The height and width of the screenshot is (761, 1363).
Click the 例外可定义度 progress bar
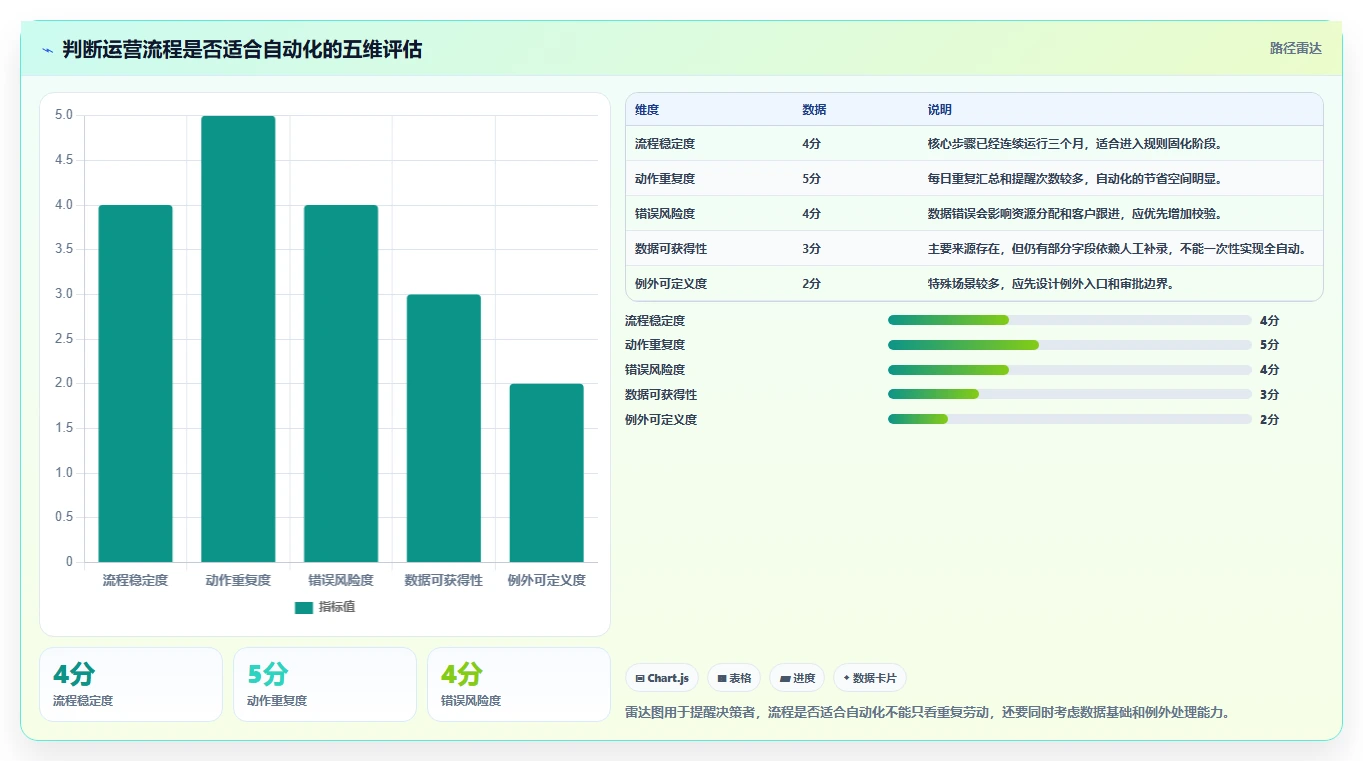pos(1070,419)
